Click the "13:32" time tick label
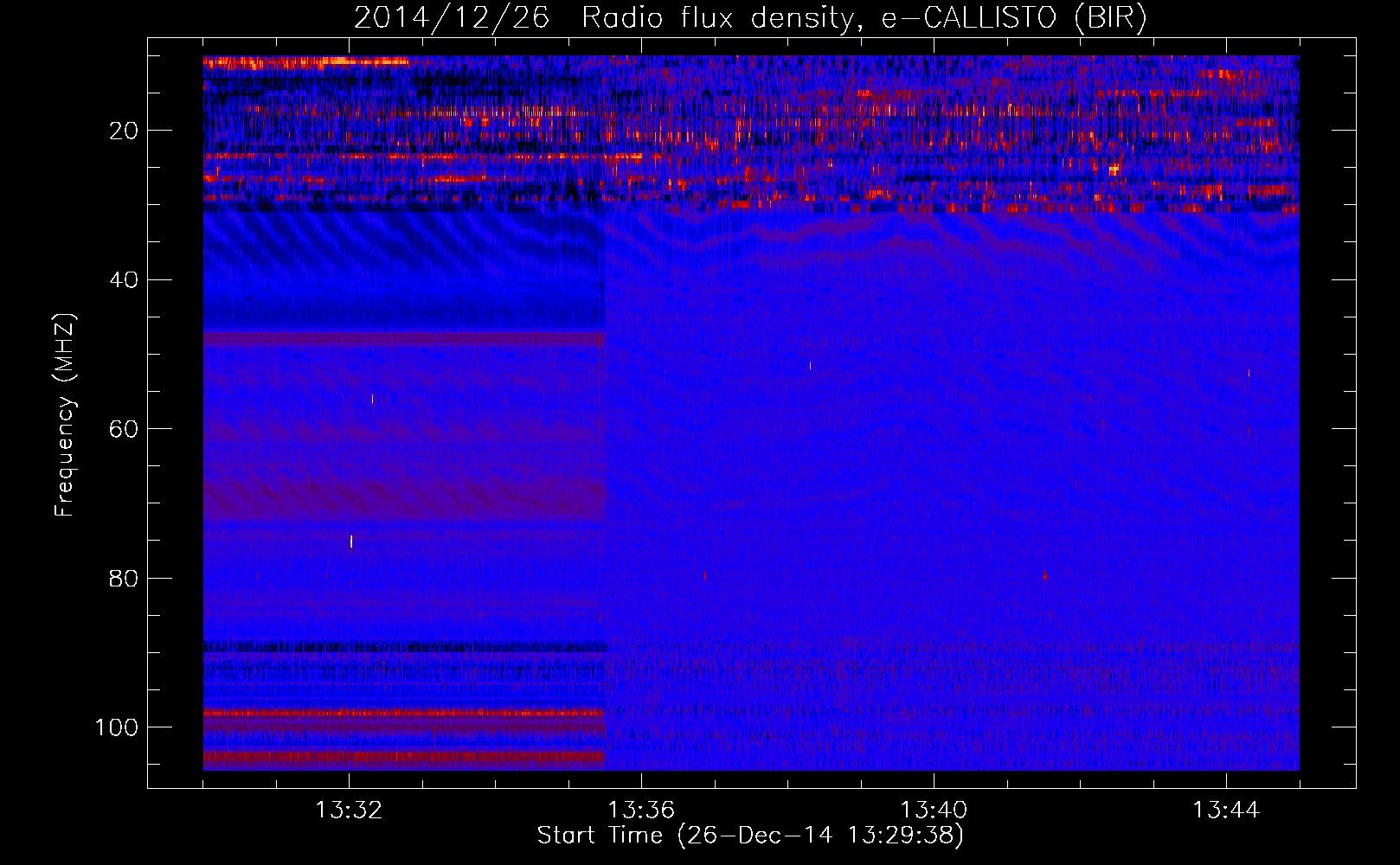Viewport: 1400px width, 865px height. click(x=349, y=811)
